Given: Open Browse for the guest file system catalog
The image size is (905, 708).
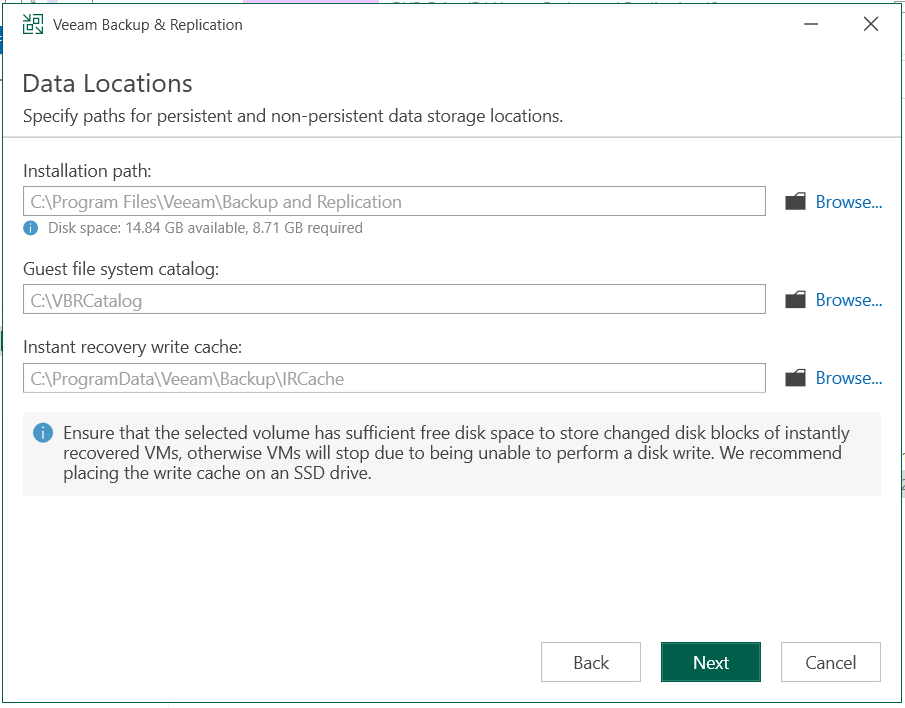Looking at the screenshot, I should 848,300.
